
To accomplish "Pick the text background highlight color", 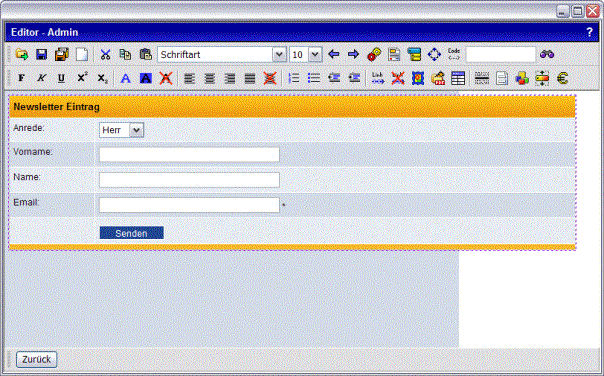I will coord(145,78).
